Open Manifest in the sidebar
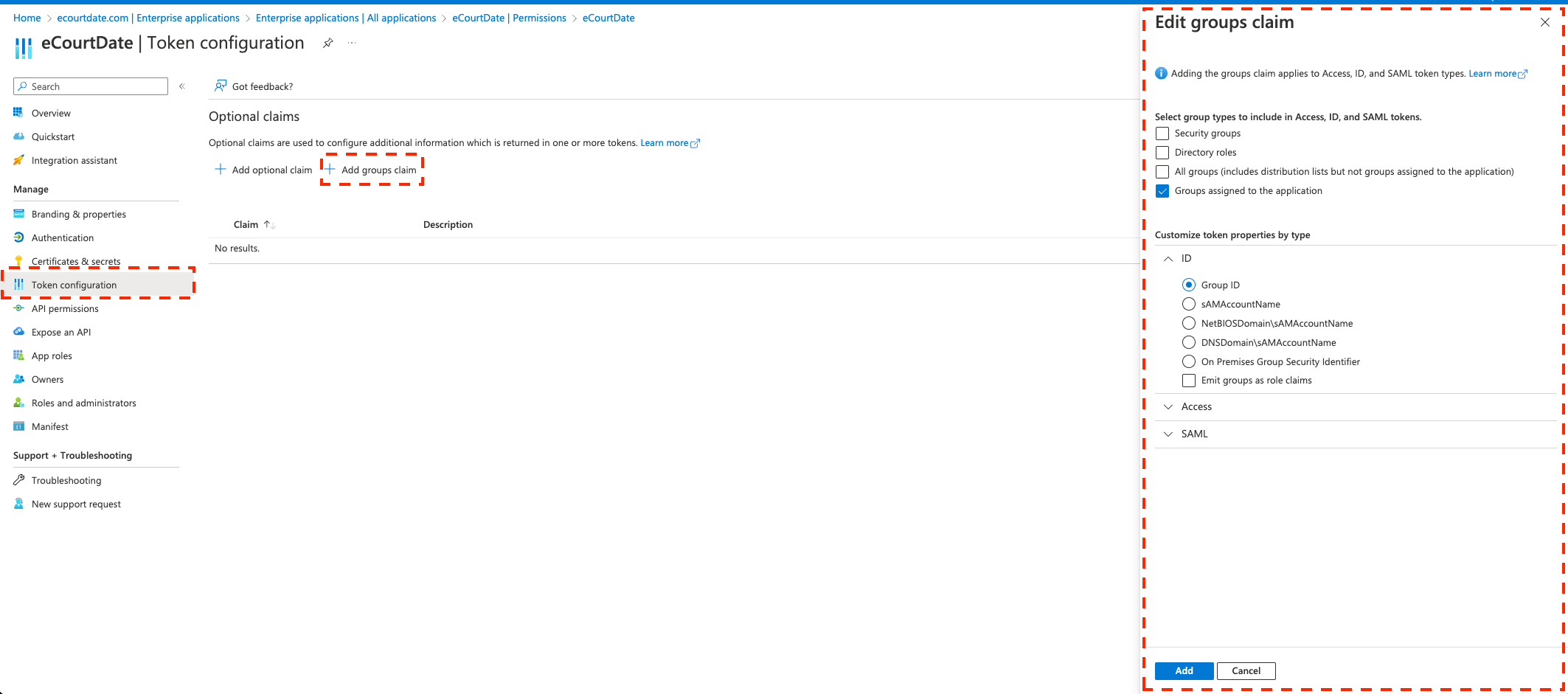1568x694 pixels. click(50, 426)
